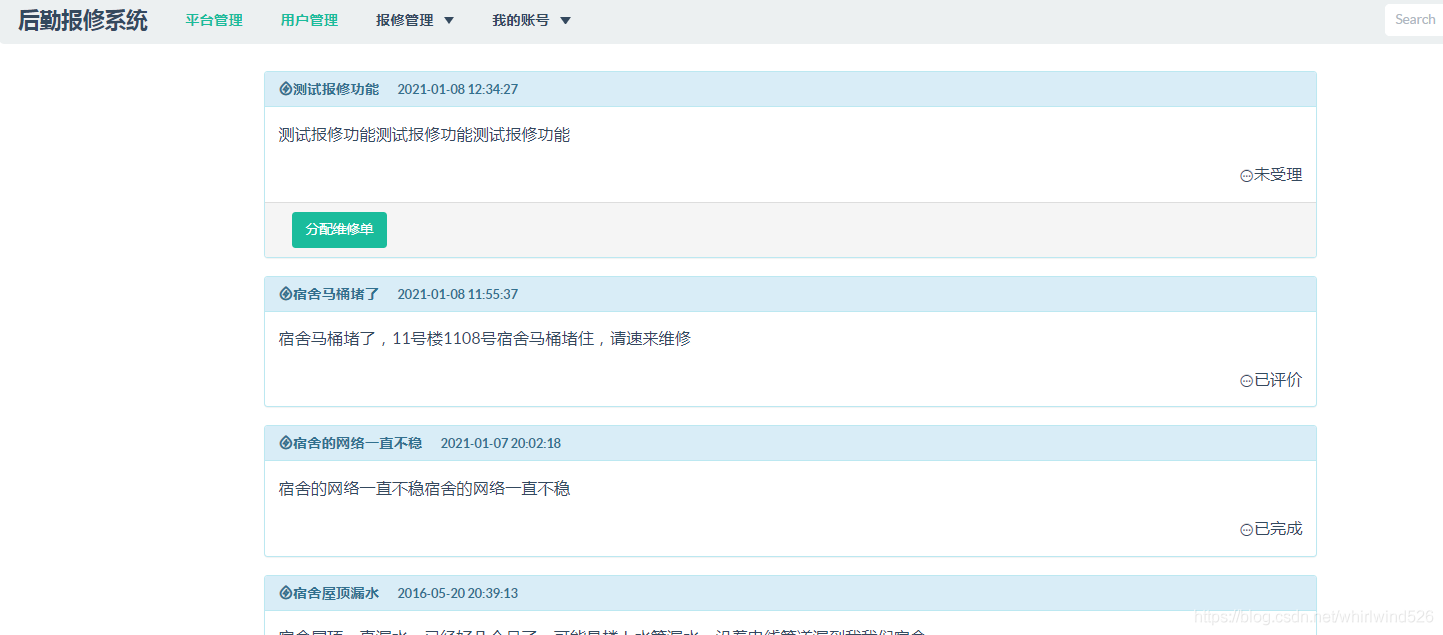Click the timestamp 2021-01-08 12:34:27
The image size is (1443, 635).
coord(458,89)
